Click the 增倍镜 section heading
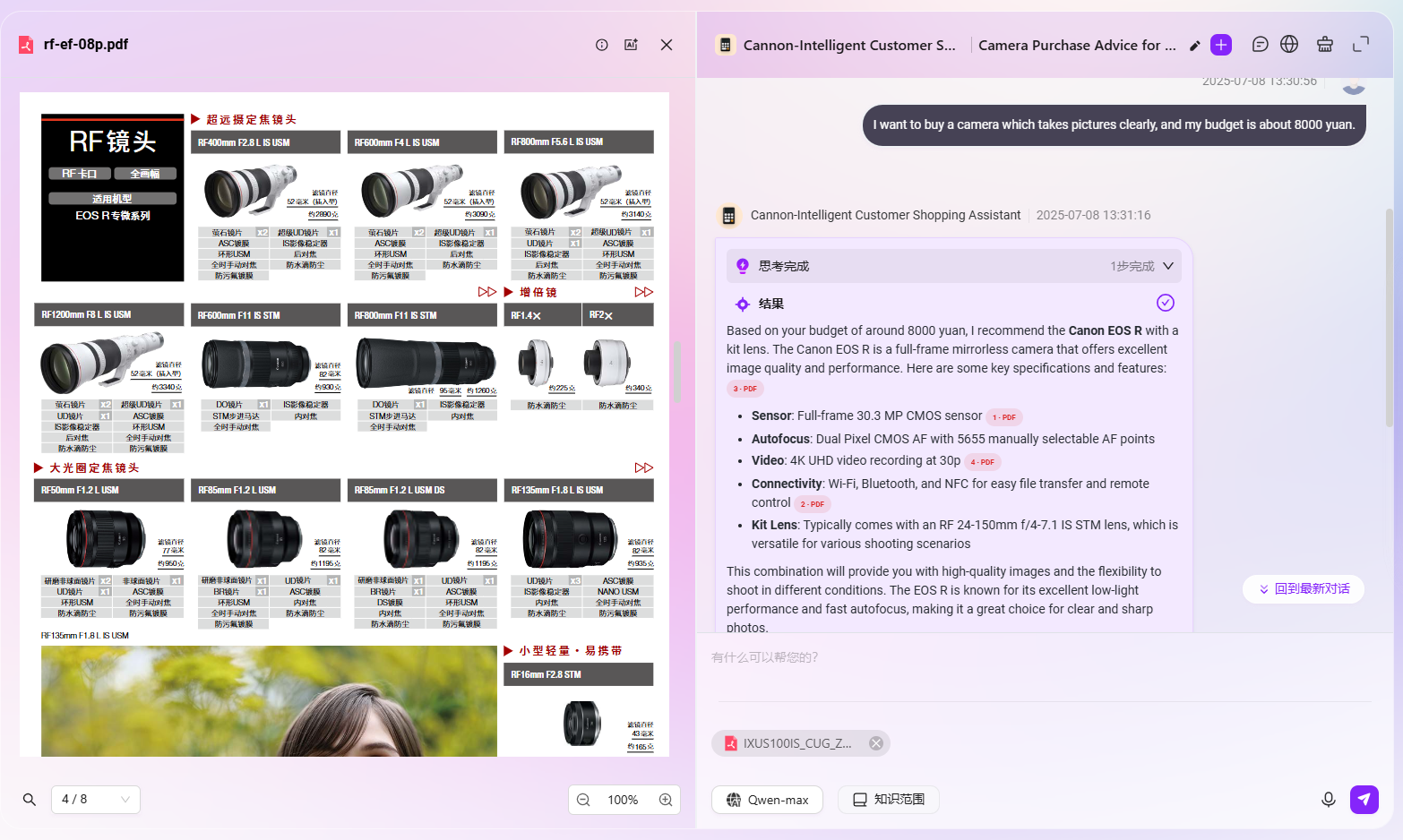 (x=538, y=292)
